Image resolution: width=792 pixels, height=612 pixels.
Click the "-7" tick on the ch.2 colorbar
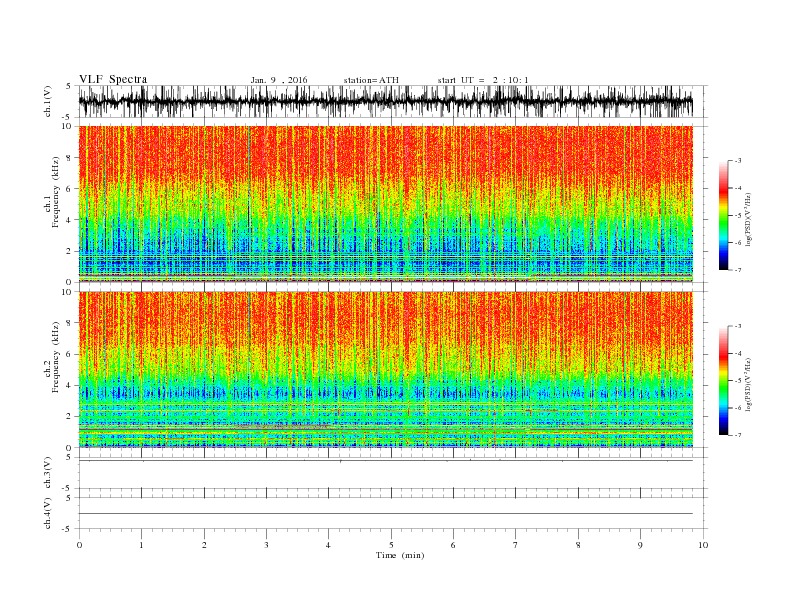pos(738,435)
